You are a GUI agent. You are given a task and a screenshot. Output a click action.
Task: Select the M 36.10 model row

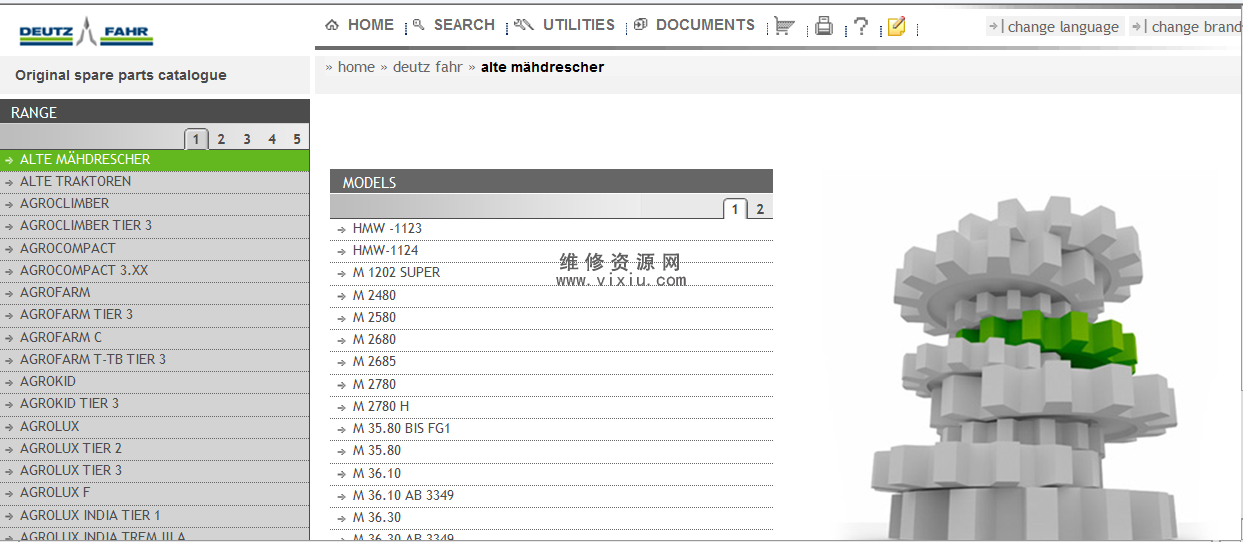pyautogui.click(x=551, y=474)
